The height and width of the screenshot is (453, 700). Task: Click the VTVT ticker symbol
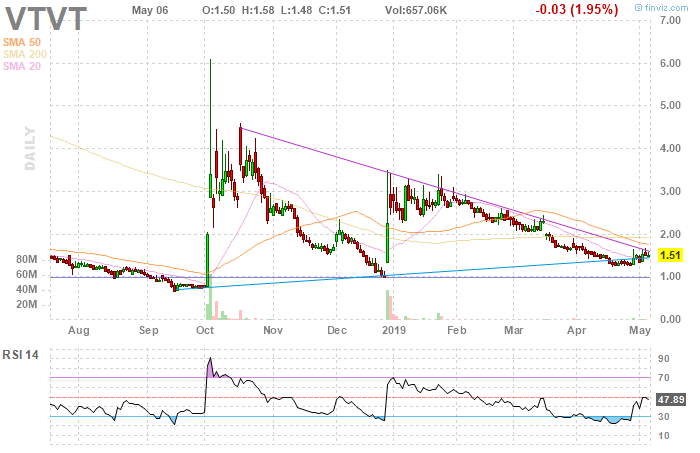(x=46, y=19)
